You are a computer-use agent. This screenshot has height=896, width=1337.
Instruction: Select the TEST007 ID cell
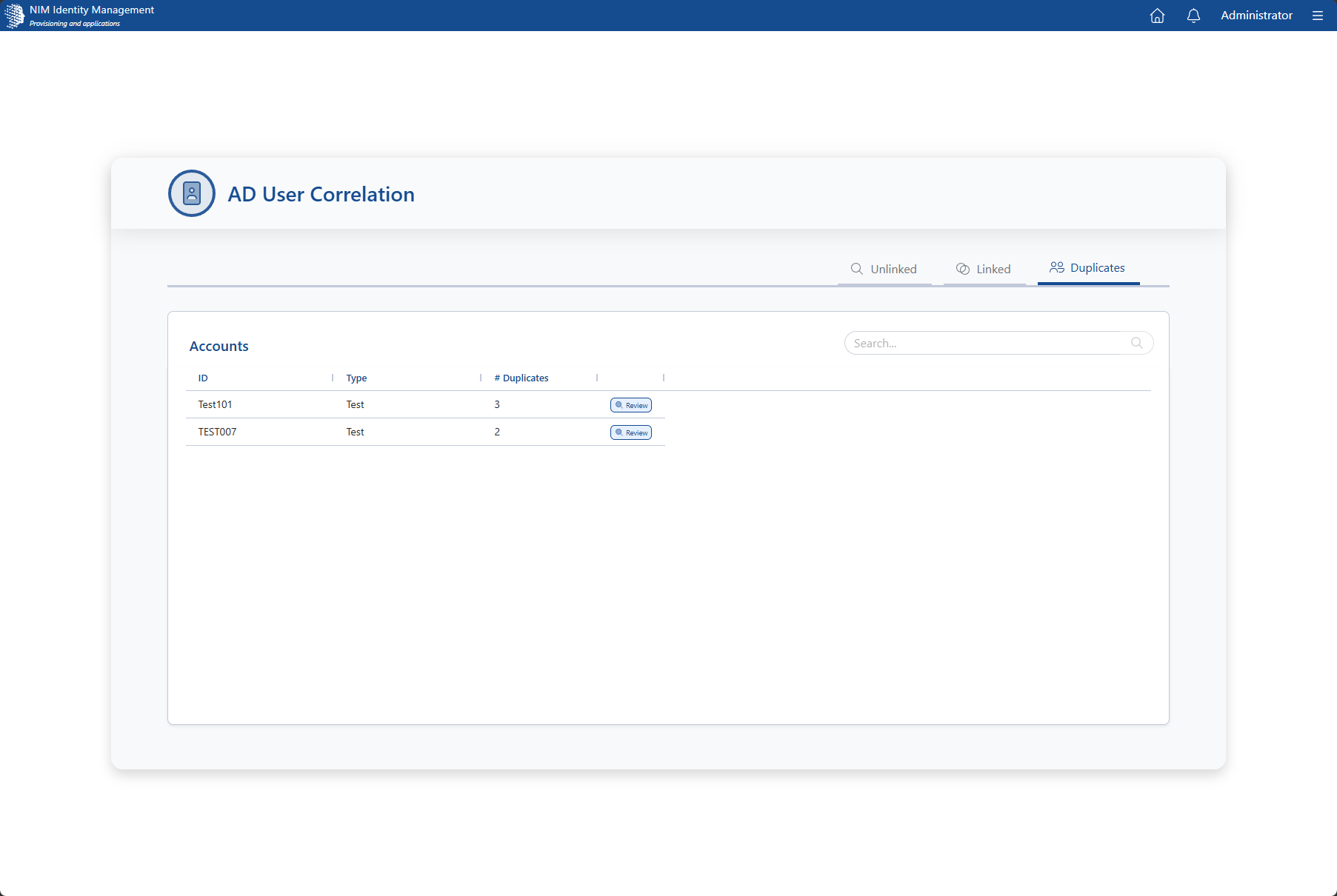tap(217, 432)
